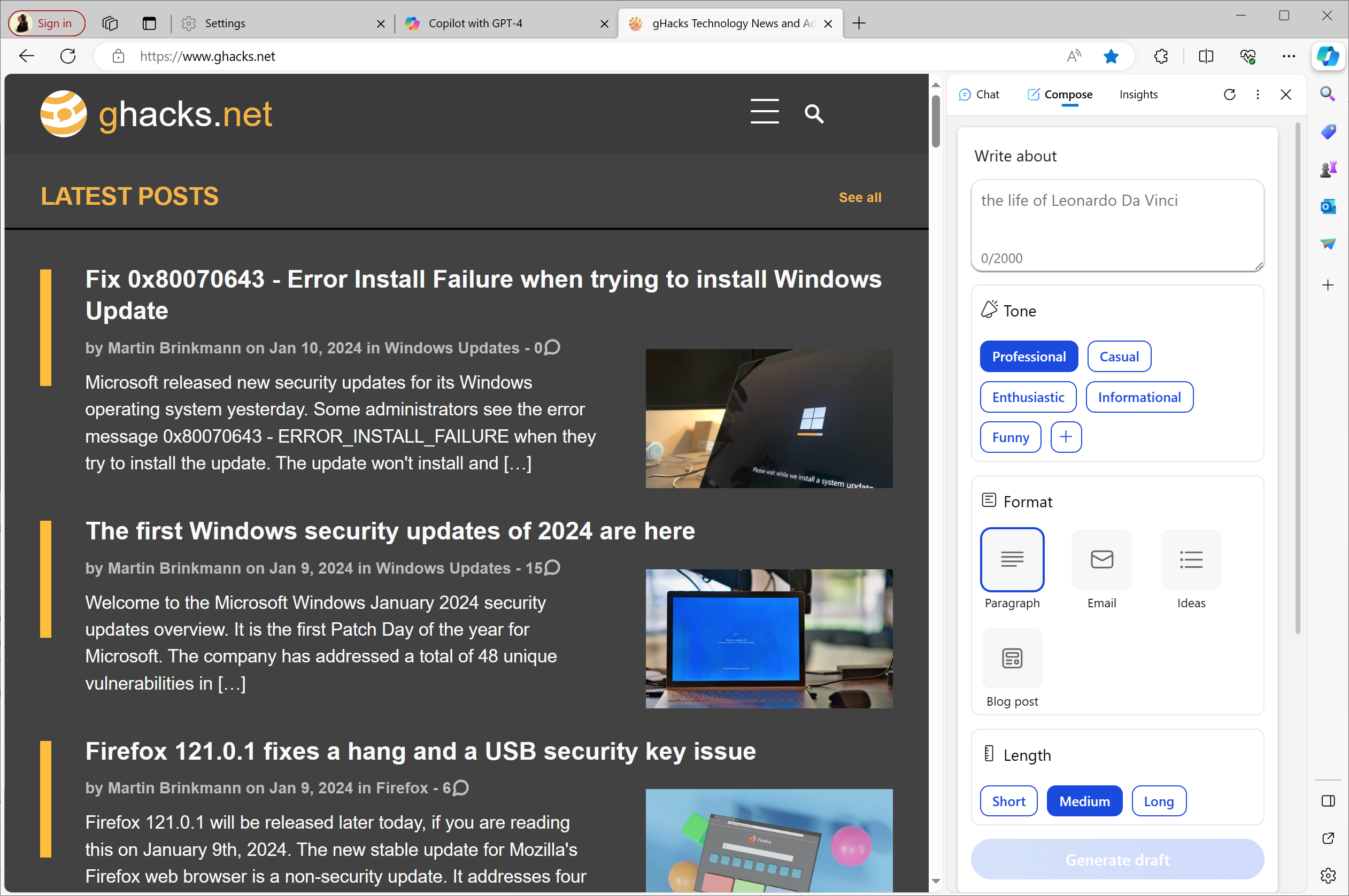Click the add tone plus icon
Image resolution: width=1349 pixels, height=896 pixels.
1066,436
